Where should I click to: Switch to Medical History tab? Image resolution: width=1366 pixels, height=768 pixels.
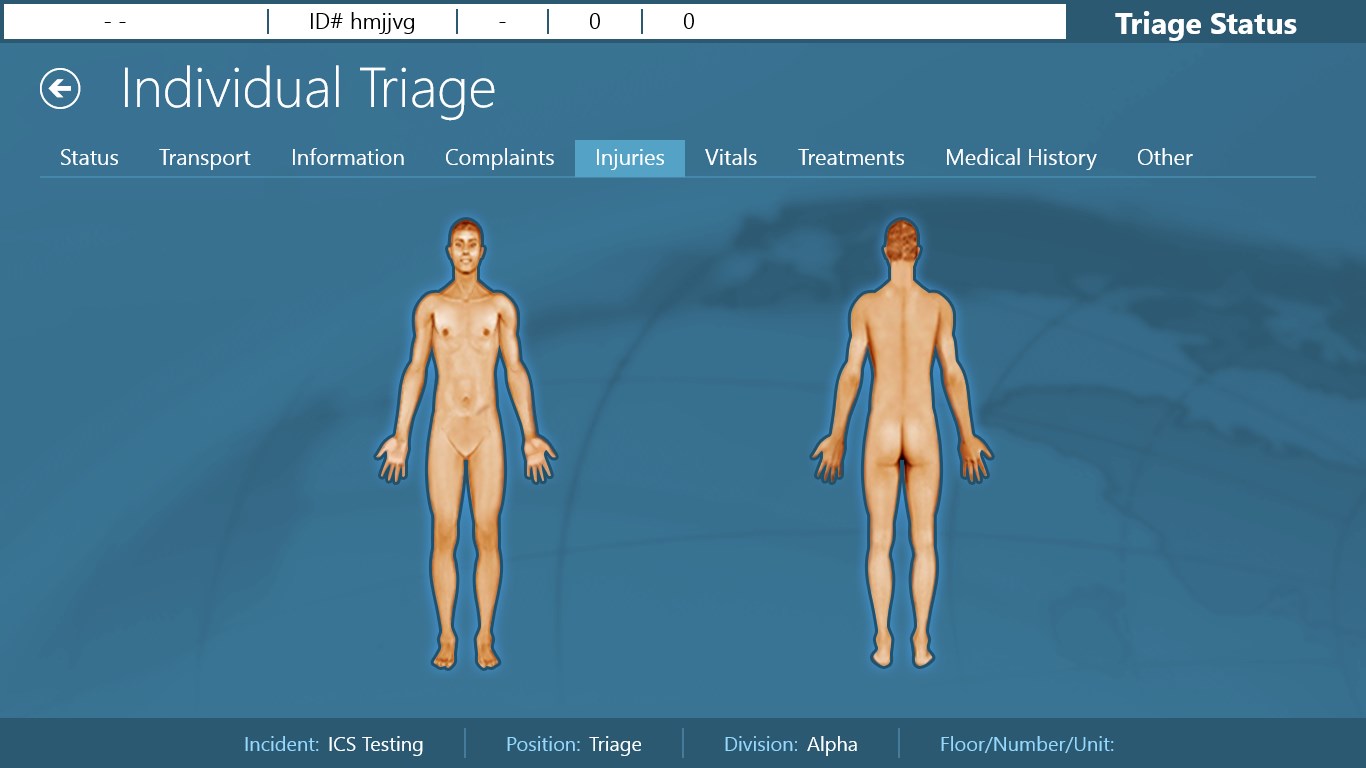coord(1020,158)
